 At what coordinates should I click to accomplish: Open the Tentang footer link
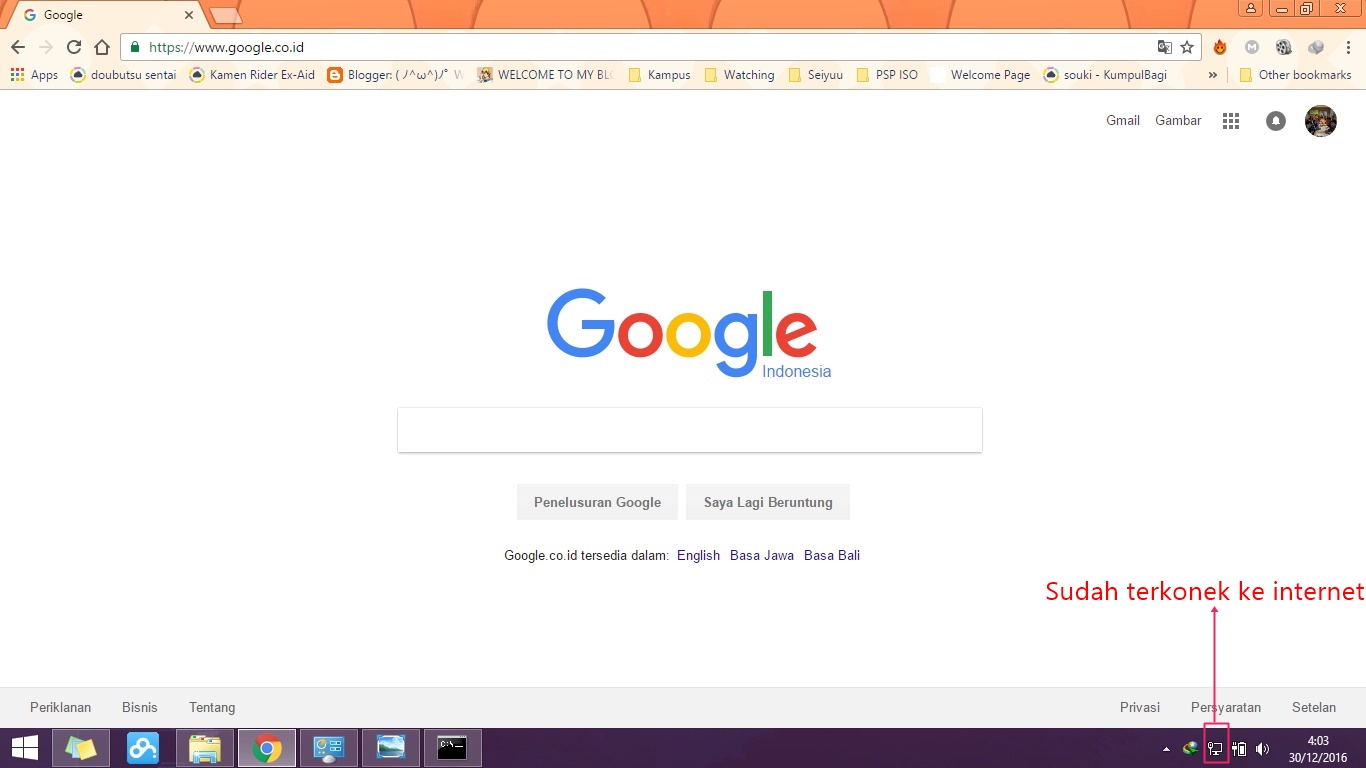click(x=212, y=707)
